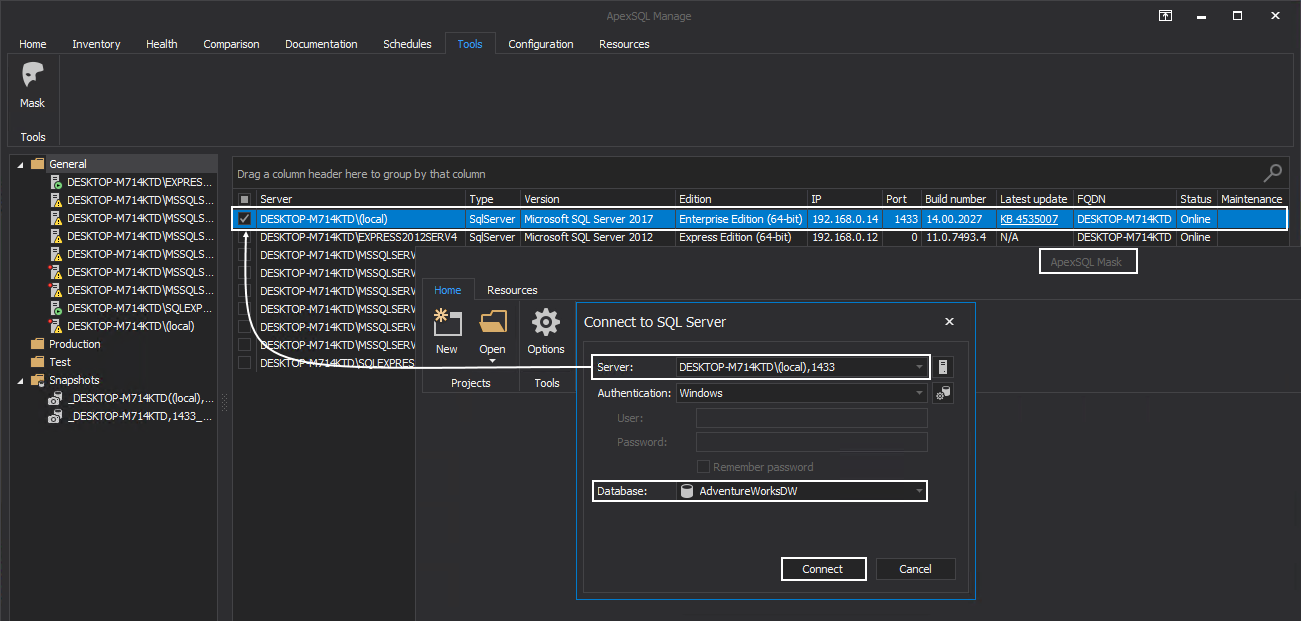1301x621 pixels.
Task: Click the Express Edition (64-bit) cell
Action: tap(741, 237)
